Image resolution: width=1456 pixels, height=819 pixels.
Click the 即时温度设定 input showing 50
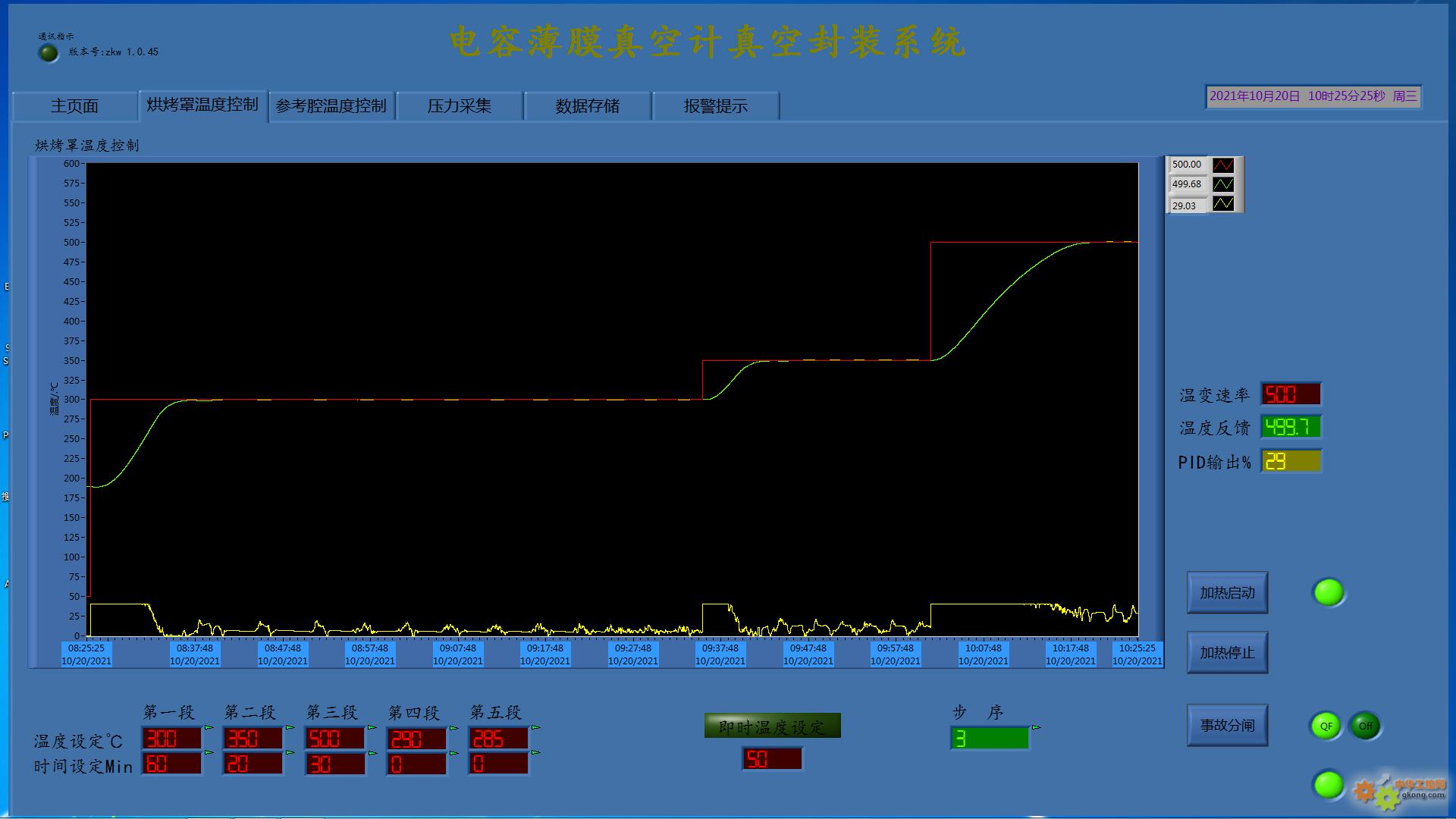click(771, 759)
